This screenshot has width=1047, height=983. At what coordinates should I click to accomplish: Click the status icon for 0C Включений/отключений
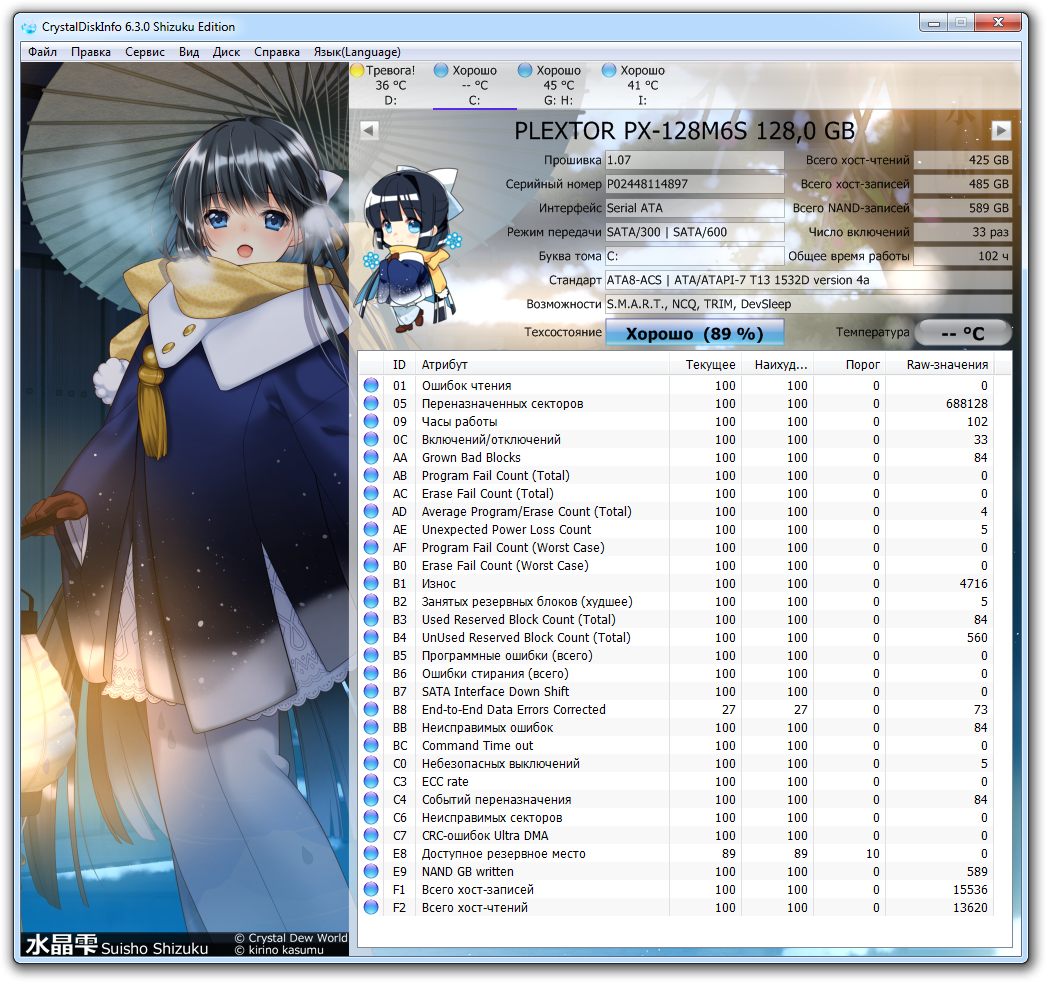point(371,439)
